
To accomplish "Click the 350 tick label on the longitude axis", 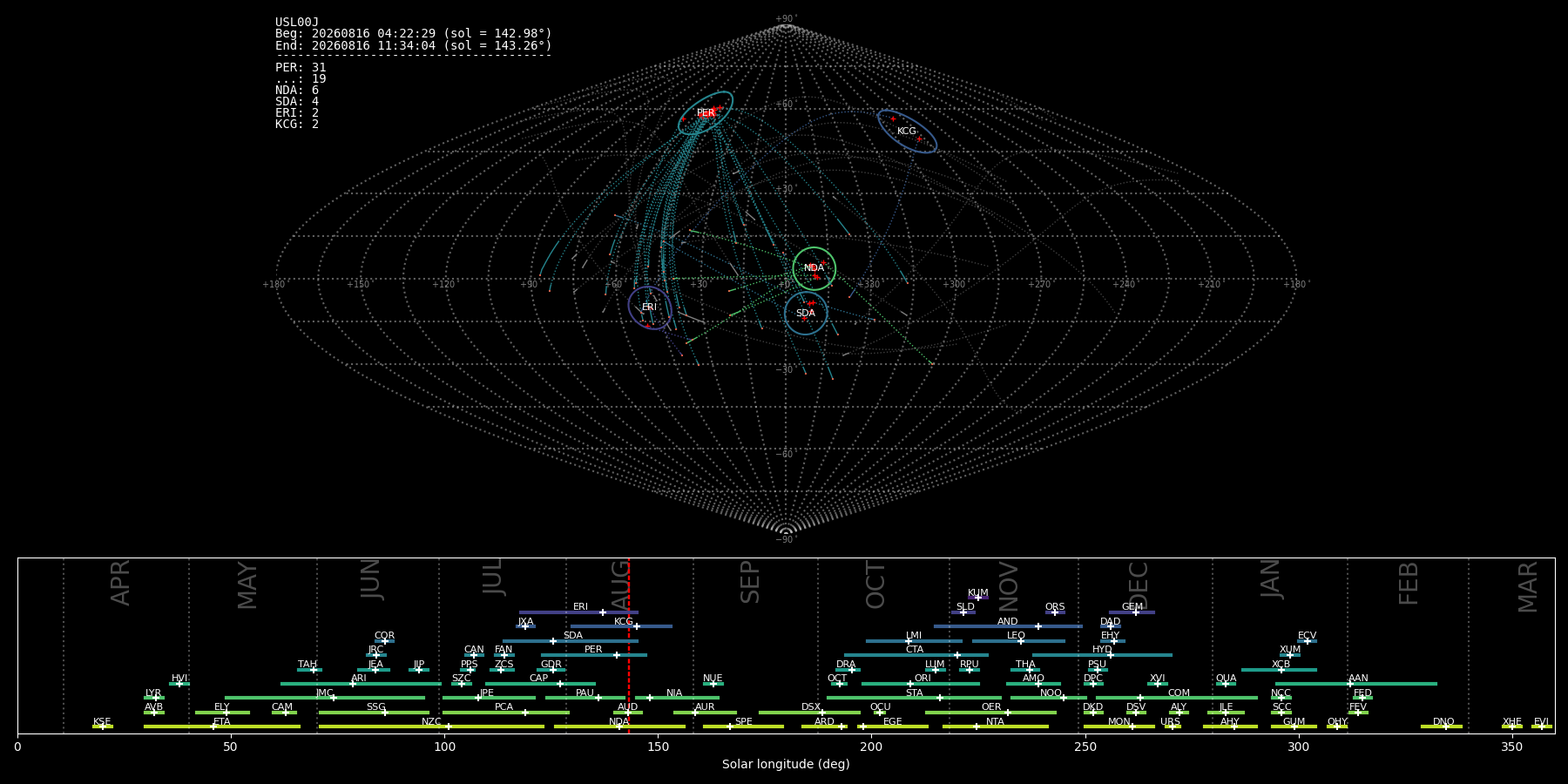I will (x=1511, y=747).
